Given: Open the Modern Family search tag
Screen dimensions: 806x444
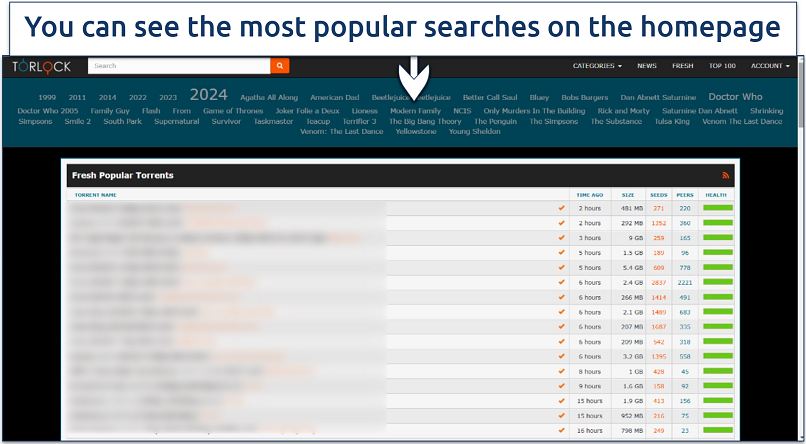Looking at the screenshot, I should 415,110.
